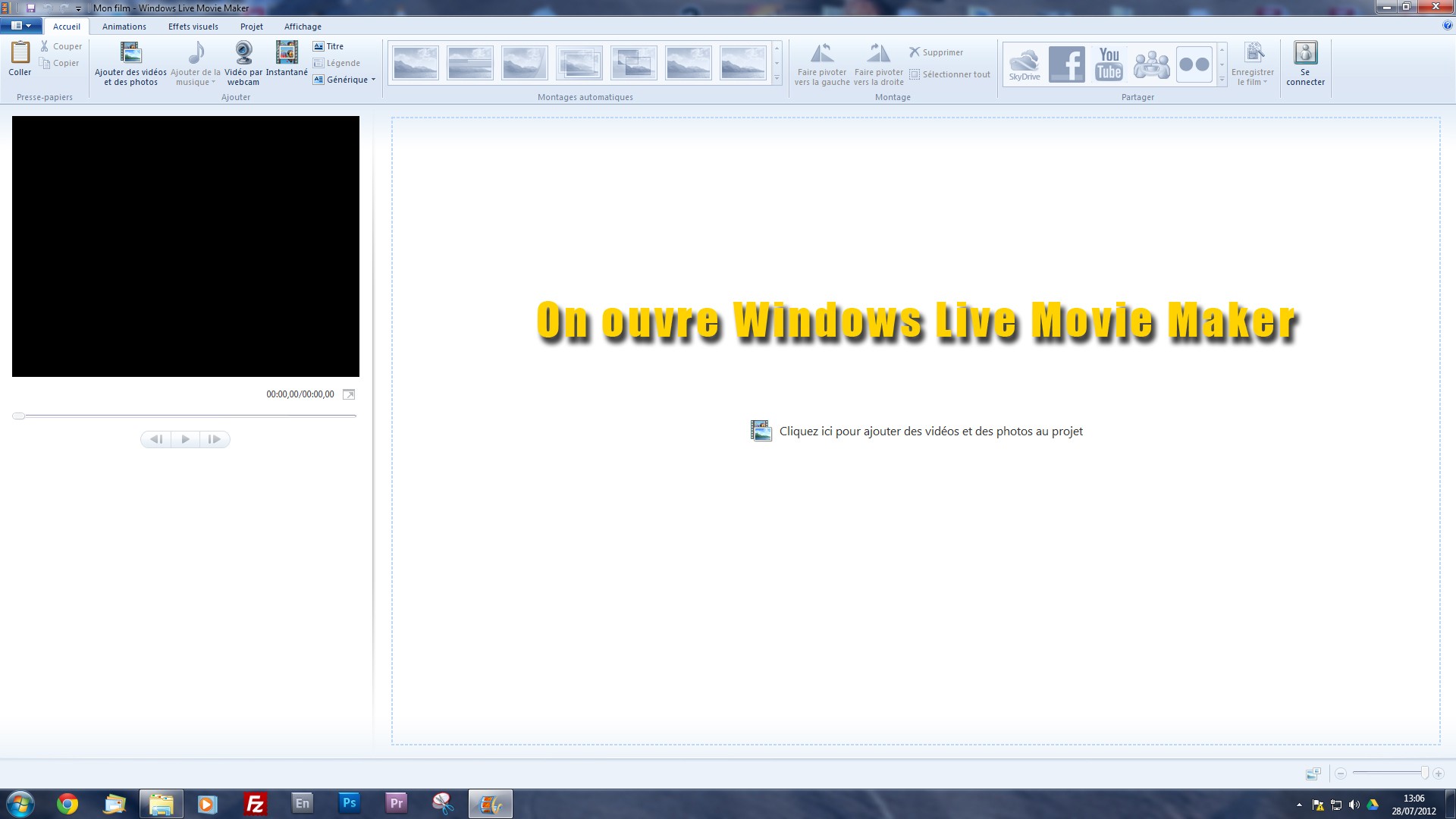
Task: Open Enregistrer le film dropdown
Action: (x=1253, y=64)
